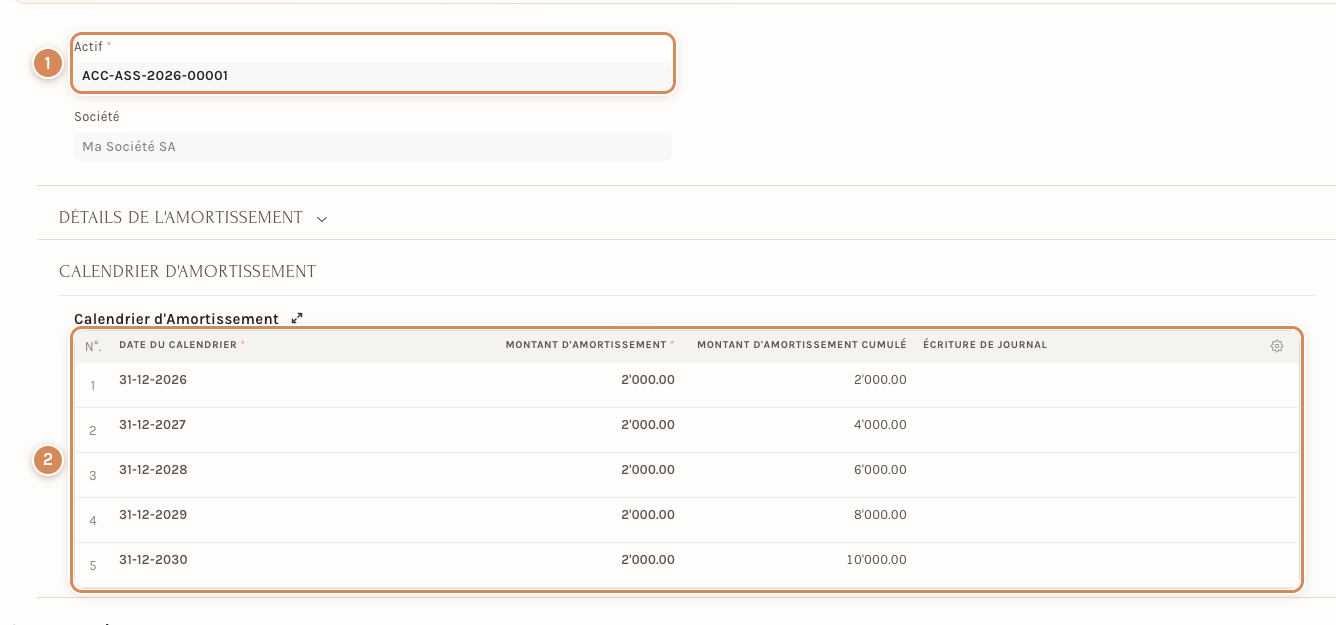Select row number 4 in the depreciation schedule
Screen dimensions: 1336x625
click(93, 520)
